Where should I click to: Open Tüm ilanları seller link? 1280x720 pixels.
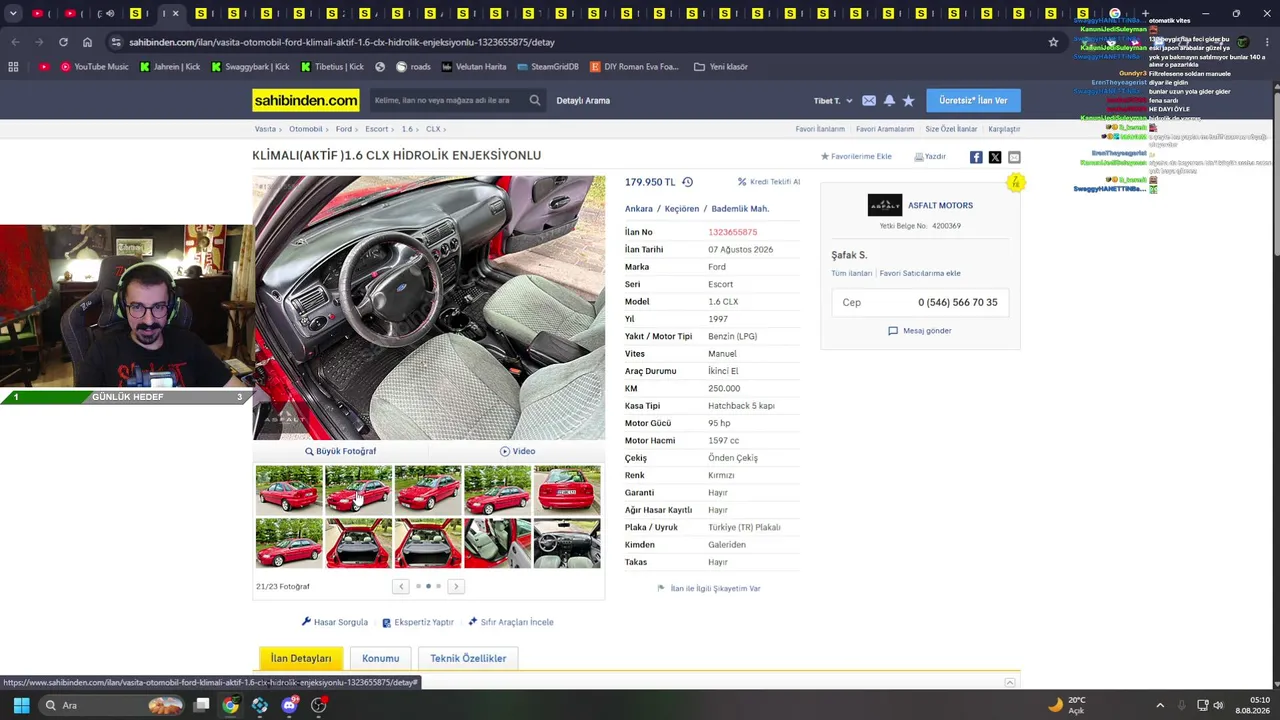852,273
